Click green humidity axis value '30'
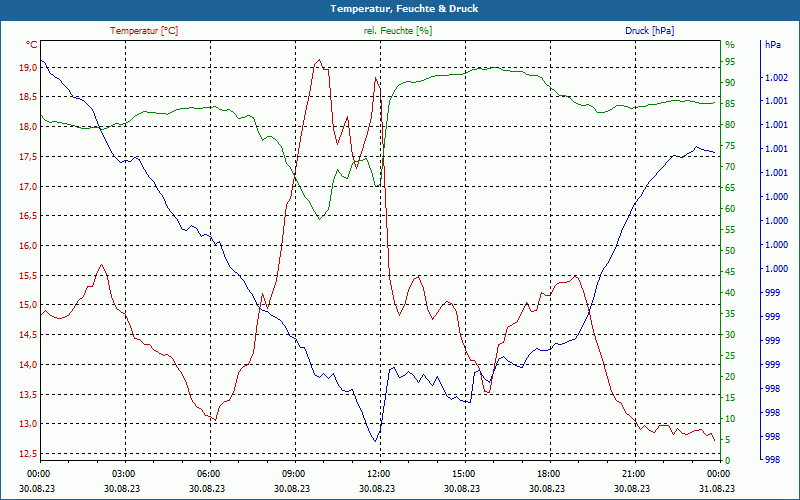 coord(730,335)
